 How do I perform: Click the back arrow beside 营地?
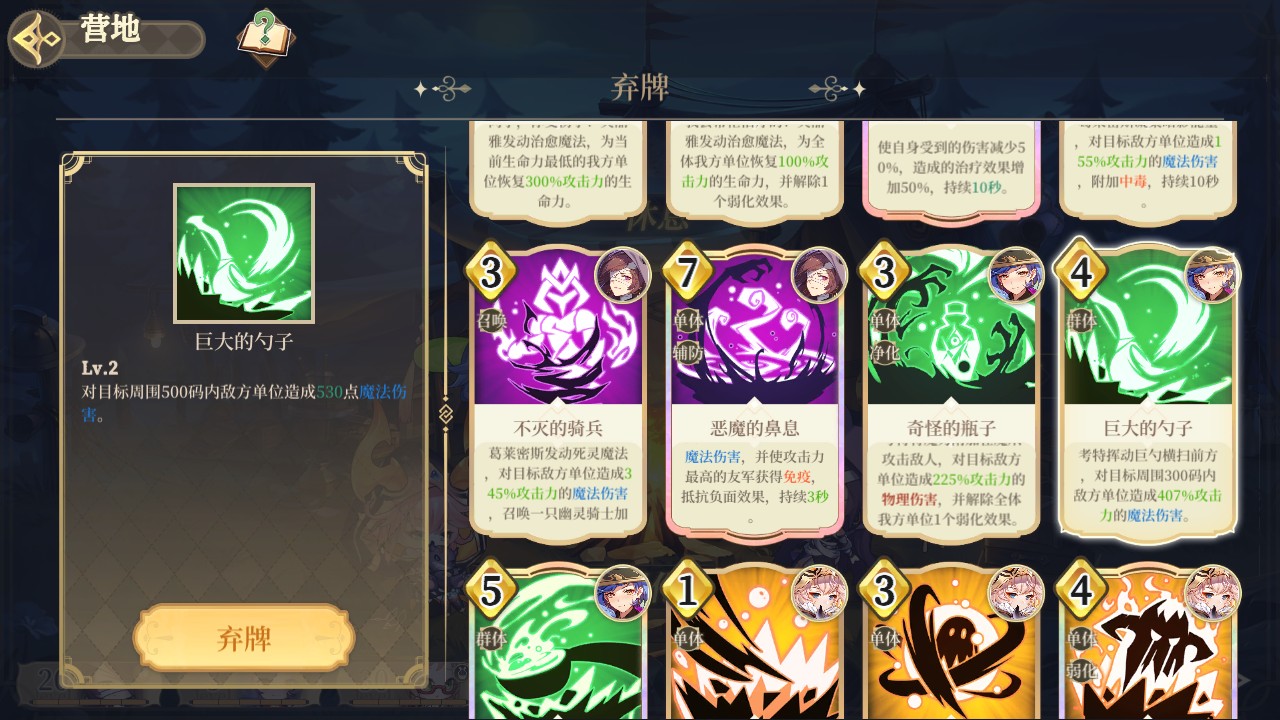[x=37, y=39]
